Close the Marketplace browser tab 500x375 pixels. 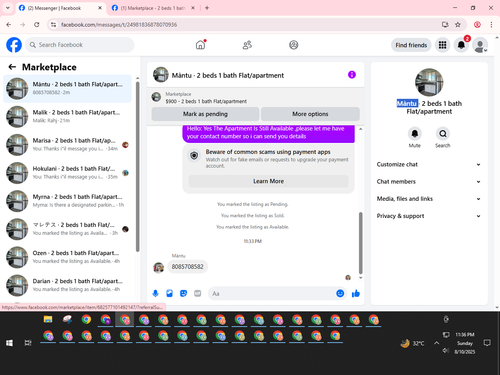193,8
